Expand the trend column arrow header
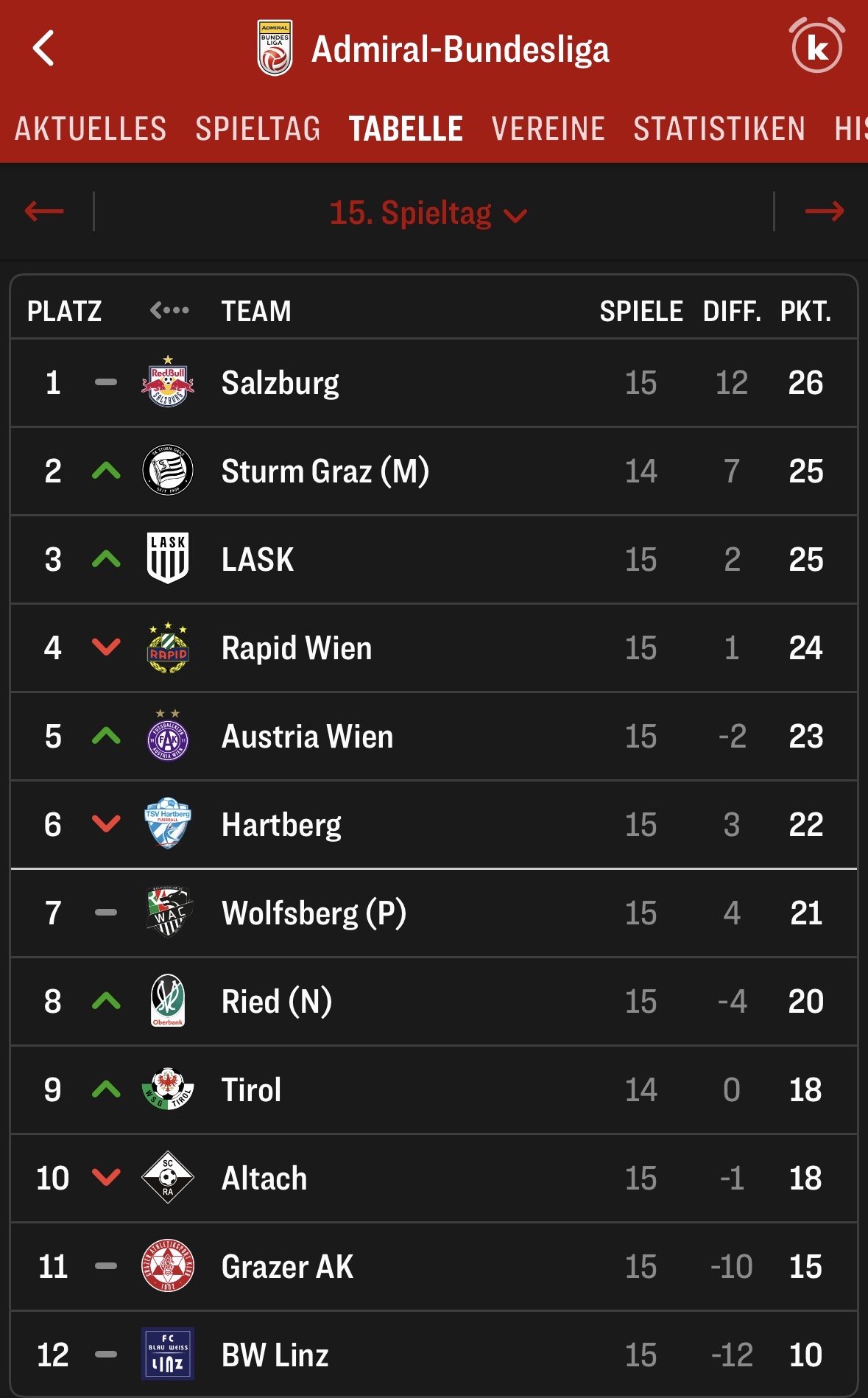868x1398 pixels. pos(169,311)
